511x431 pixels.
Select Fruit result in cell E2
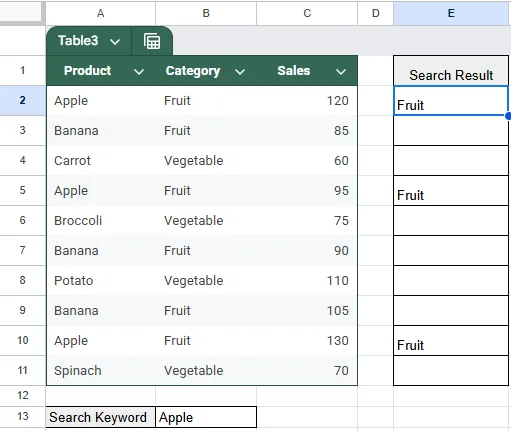click(451, 101)
